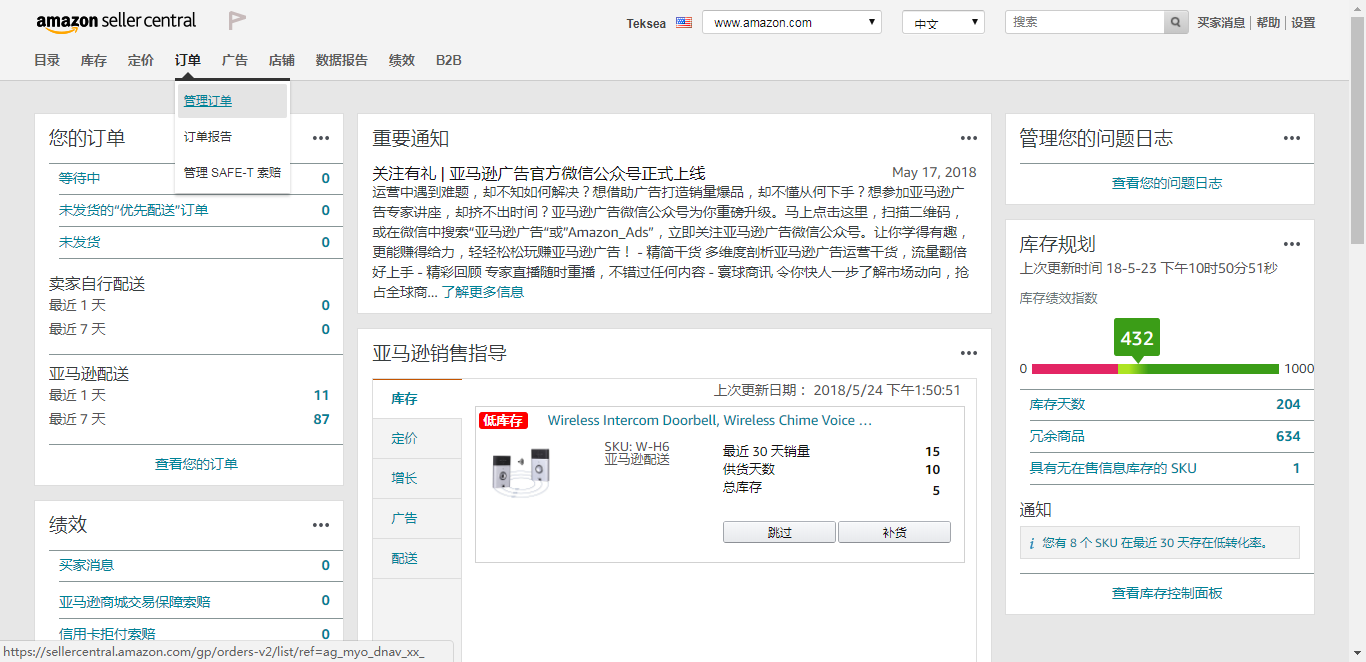Click the 未发货 orders link
The height and width of the screenshot is (662, 1366).
click(x=79, y=242)
